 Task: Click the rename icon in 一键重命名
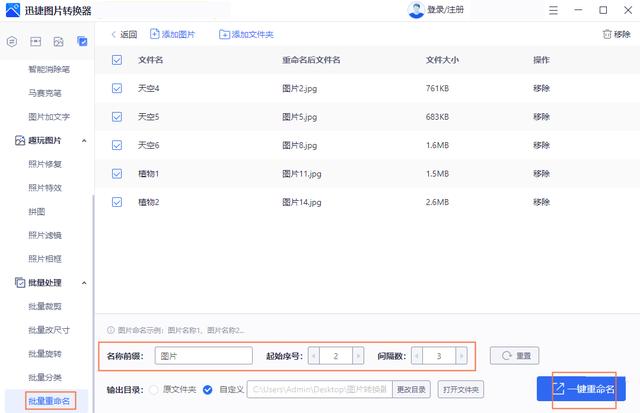click(558, 389)
